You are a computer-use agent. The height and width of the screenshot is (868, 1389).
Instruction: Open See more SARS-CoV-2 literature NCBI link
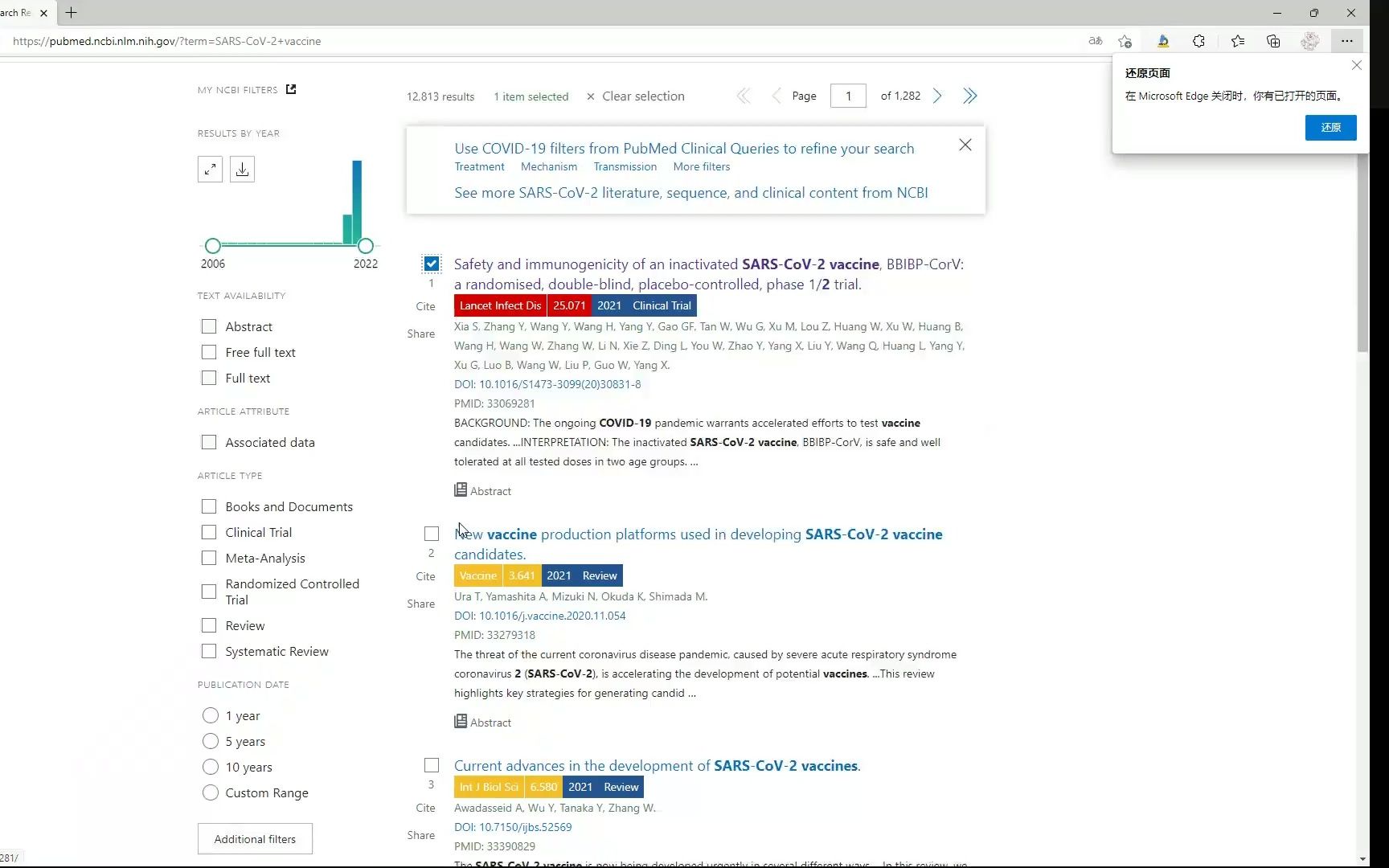[x=691, y=193]
